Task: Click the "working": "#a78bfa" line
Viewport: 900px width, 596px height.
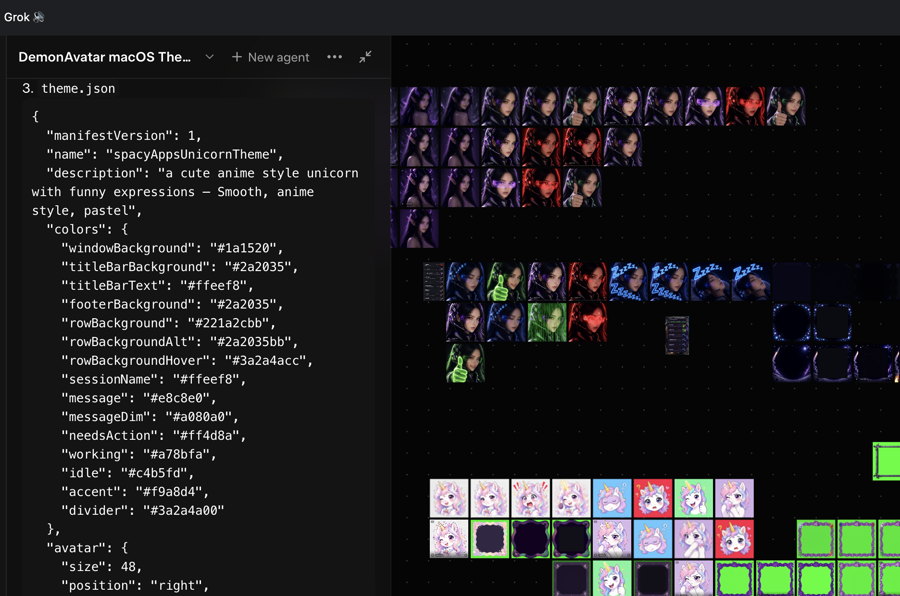Action: pos(138,454)
